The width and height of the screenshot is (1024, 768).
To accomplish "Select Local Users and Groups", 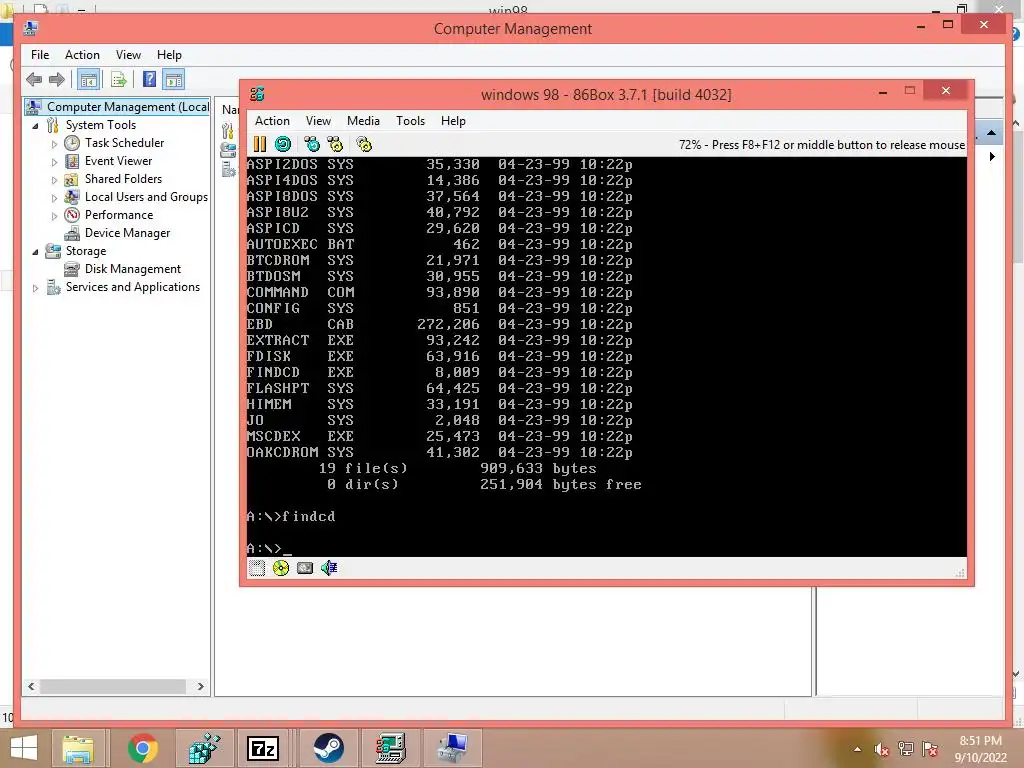I will (146, 197).
